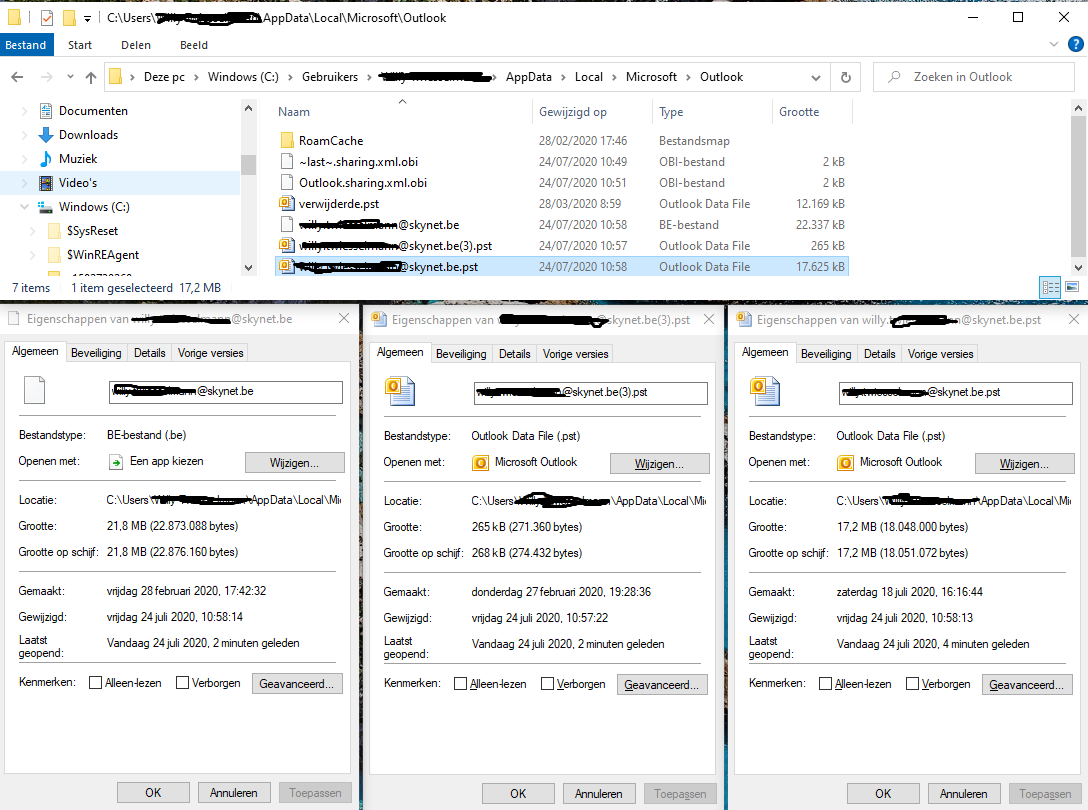The height and width of the screenshot is (810, 1088).
Task: Expand the Windows (C:) tree node
Action: point(25,207)
